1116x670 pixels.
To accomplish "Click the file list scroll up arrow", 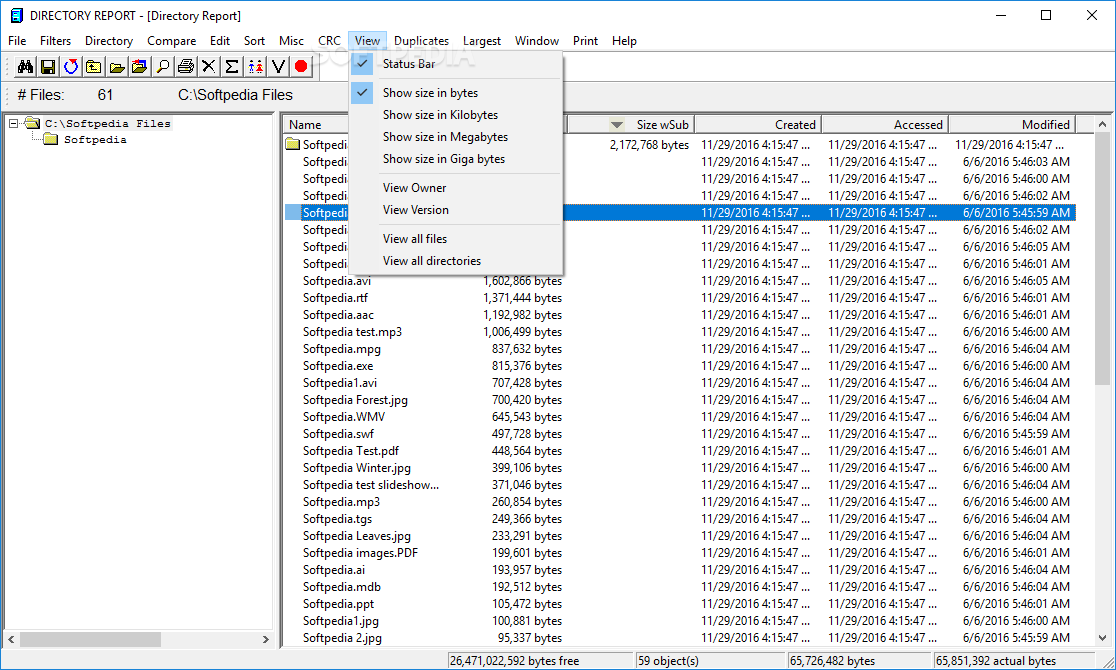I will [x=1102, y=124].
